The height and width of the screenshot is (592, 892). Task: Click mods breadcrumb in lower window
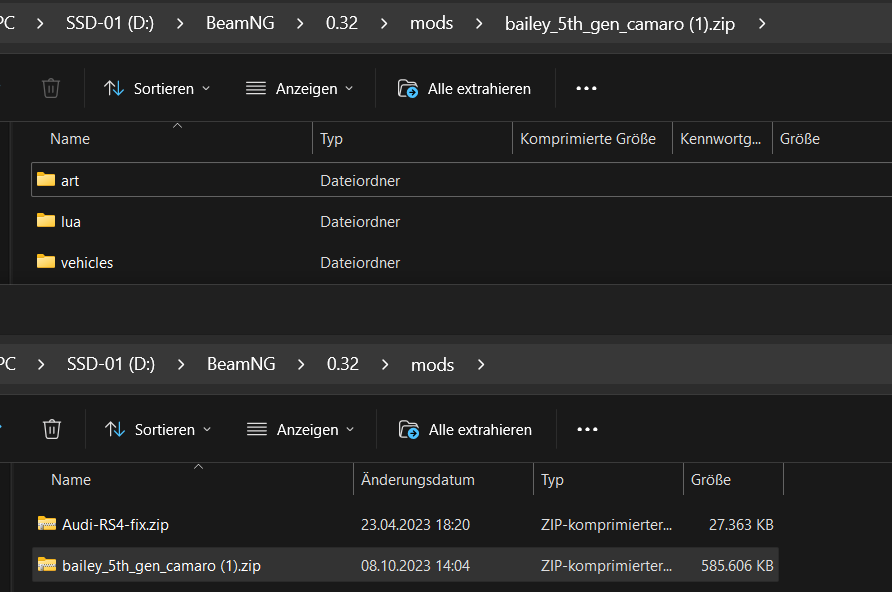tap(433, 364)
